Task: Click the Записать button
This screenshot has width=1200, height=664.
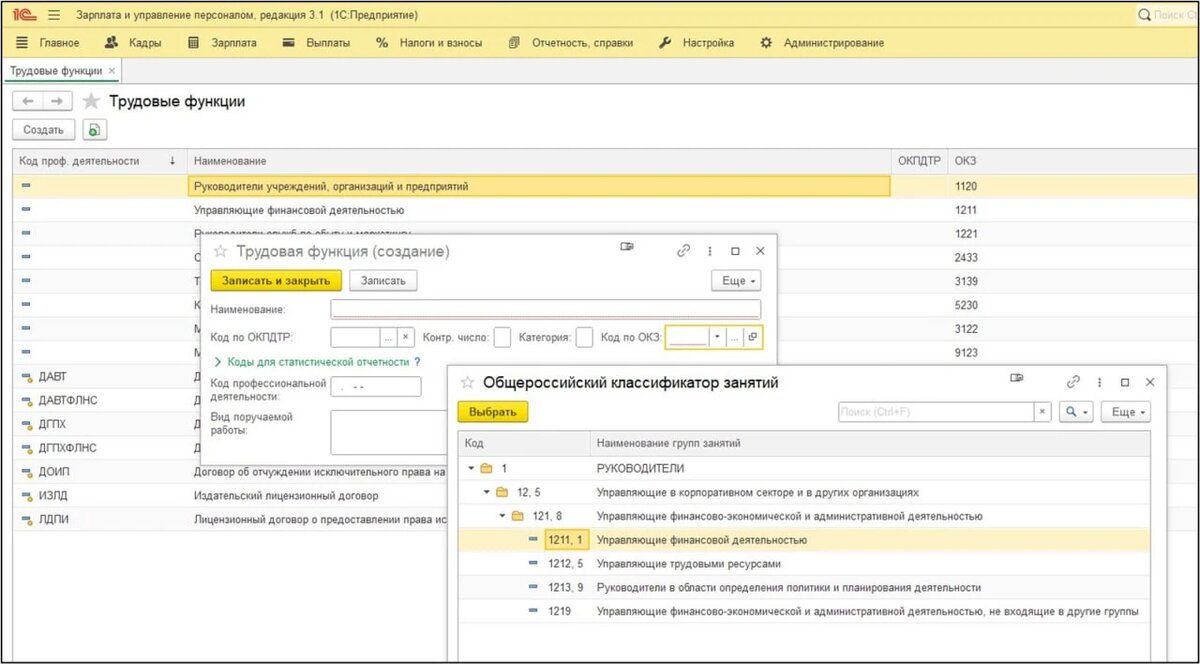Action: [383, 281]
